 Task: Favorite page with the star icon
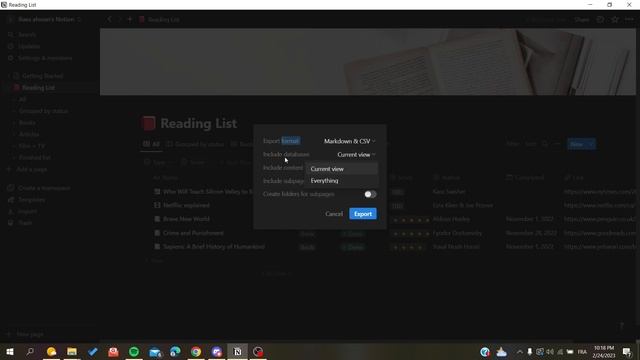pos(615,20)
